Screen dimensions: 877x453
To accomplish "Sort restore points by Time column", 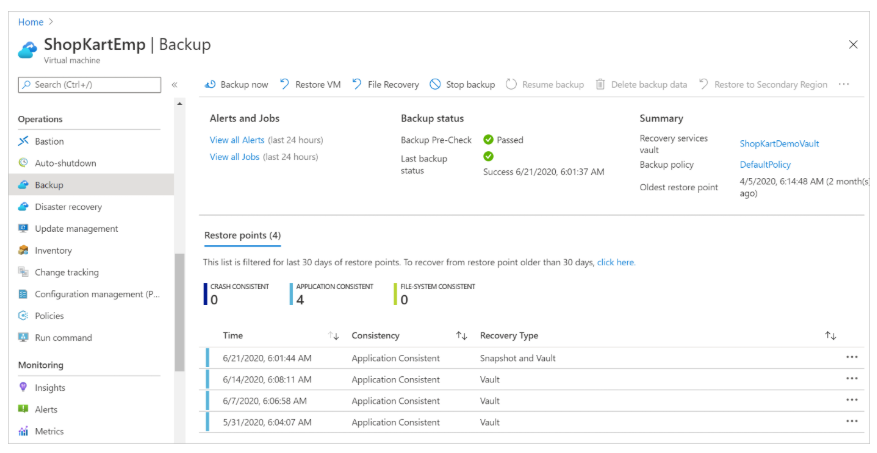I will point(333,336).
